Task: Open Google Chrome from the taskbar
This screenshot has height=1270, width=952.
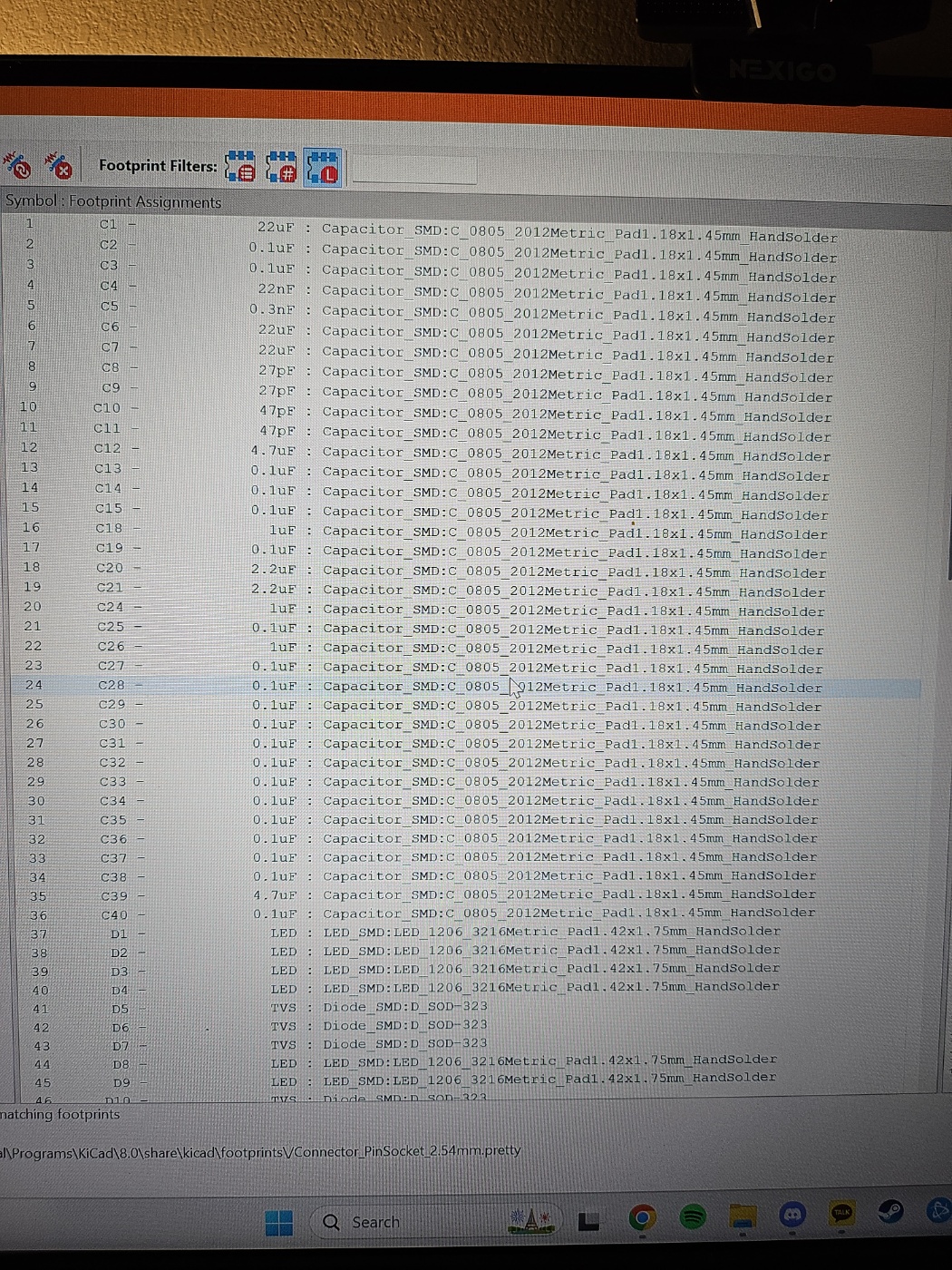Action: [643, 1218]
